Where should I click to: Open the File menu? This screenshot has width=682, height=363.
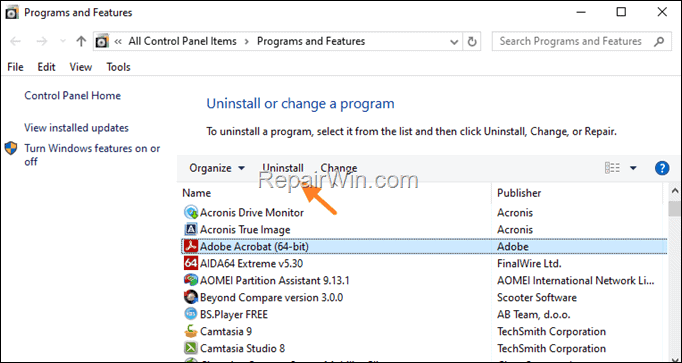15,67
